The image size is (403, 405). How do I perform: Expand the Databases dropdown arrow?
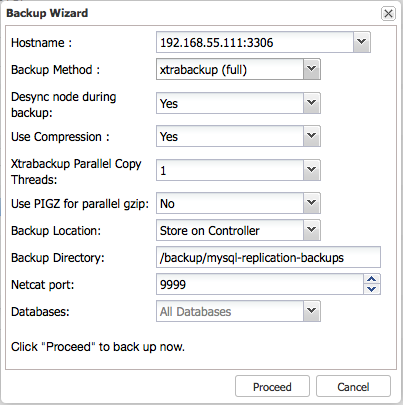pyautogui.click(x=312, y=311)
